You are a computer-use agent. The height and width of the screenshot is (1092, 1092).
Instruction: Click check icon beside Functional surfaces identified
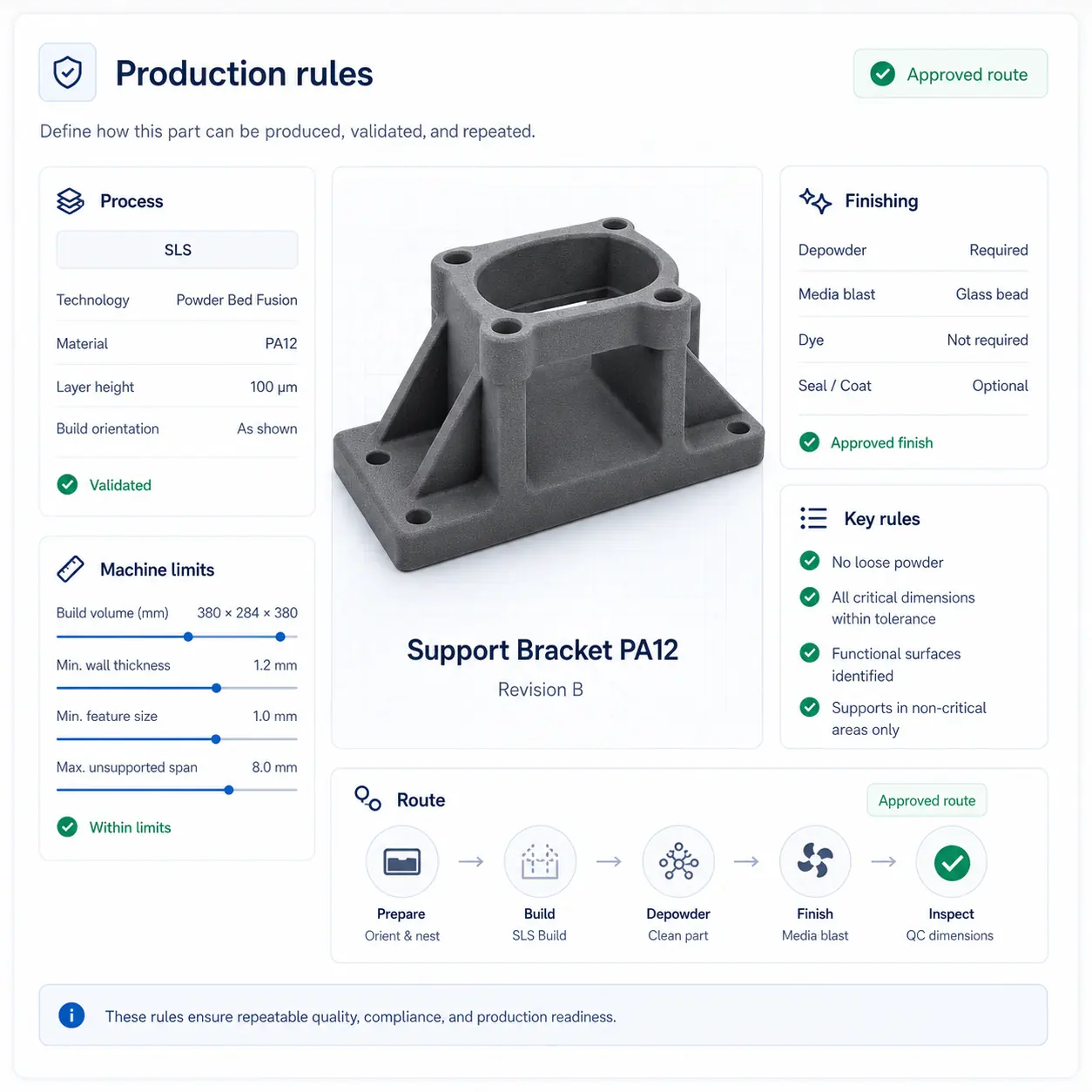(x=809, y=652)
